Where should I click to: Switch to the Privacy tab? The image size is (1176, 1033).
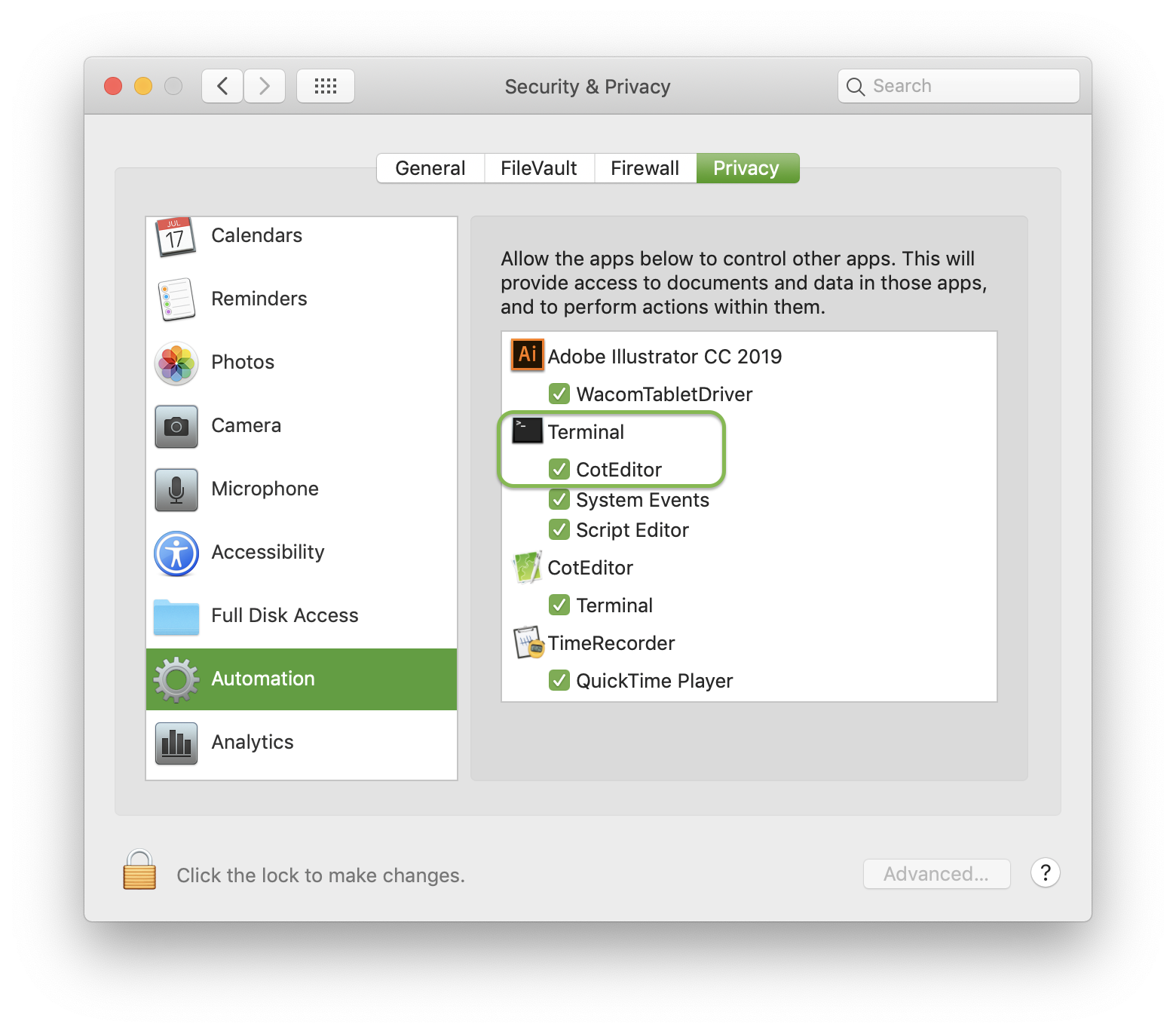pos(747,167)
